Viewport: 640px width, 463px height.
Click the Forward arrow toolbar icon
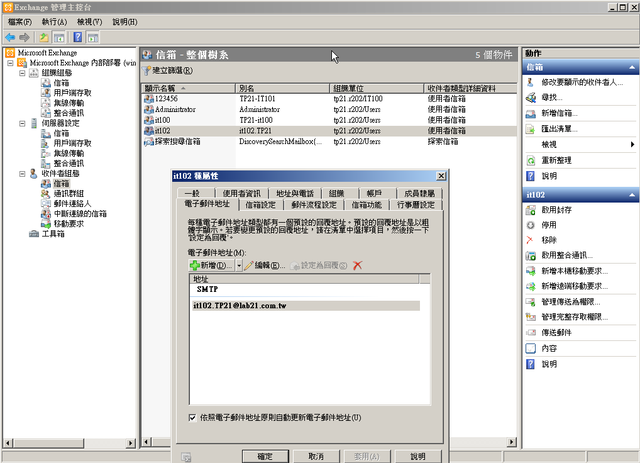(x=24, y=38)
